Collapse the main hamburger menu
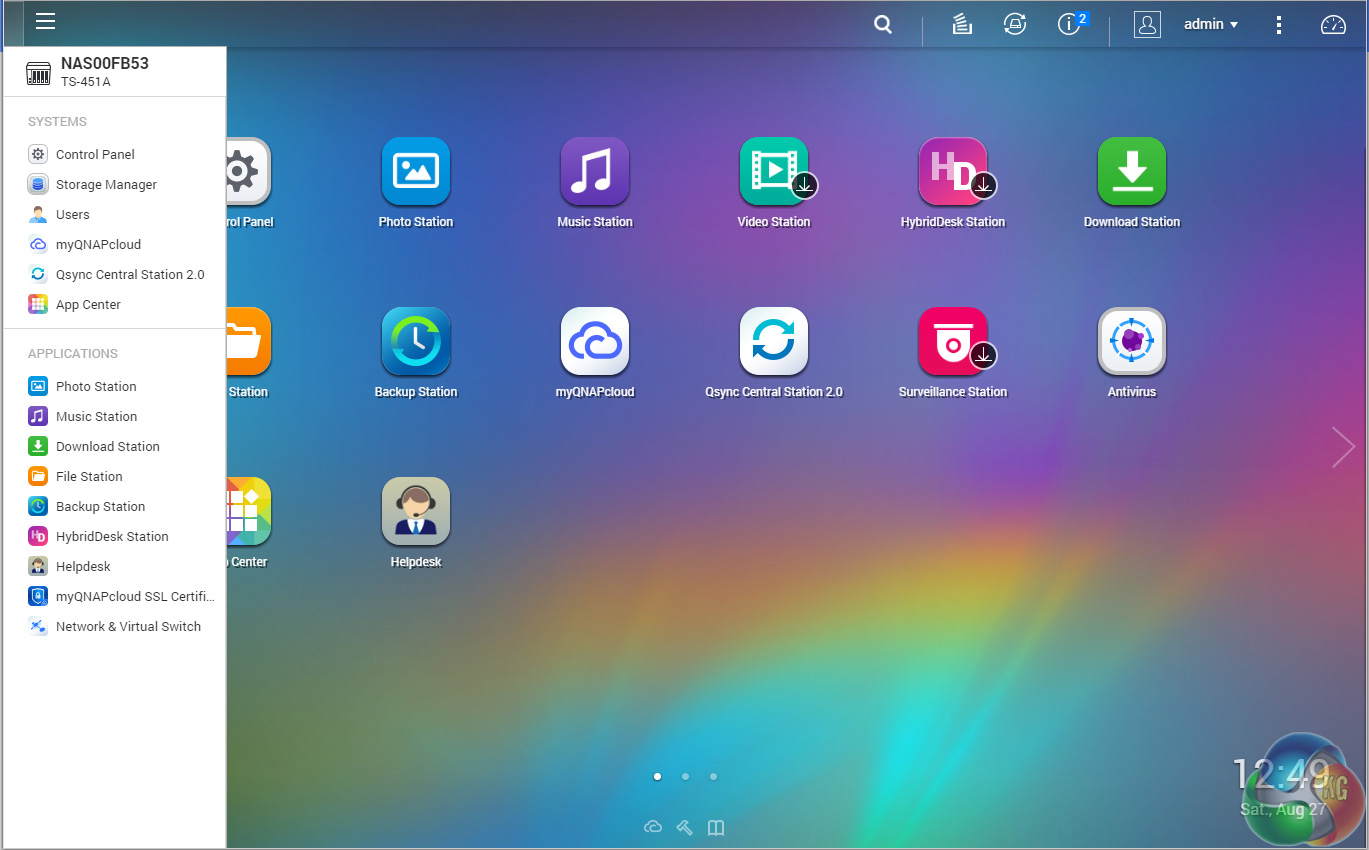The width and height of the screenshot is (1369, 850). point(45,22)
